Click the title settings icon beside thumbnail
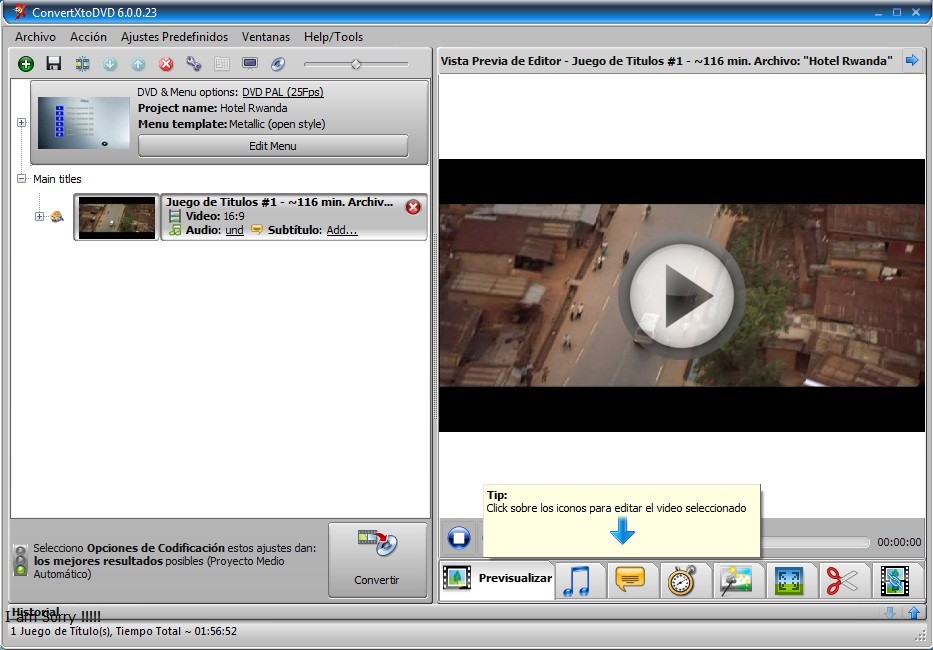 click(x=57, y=217)
